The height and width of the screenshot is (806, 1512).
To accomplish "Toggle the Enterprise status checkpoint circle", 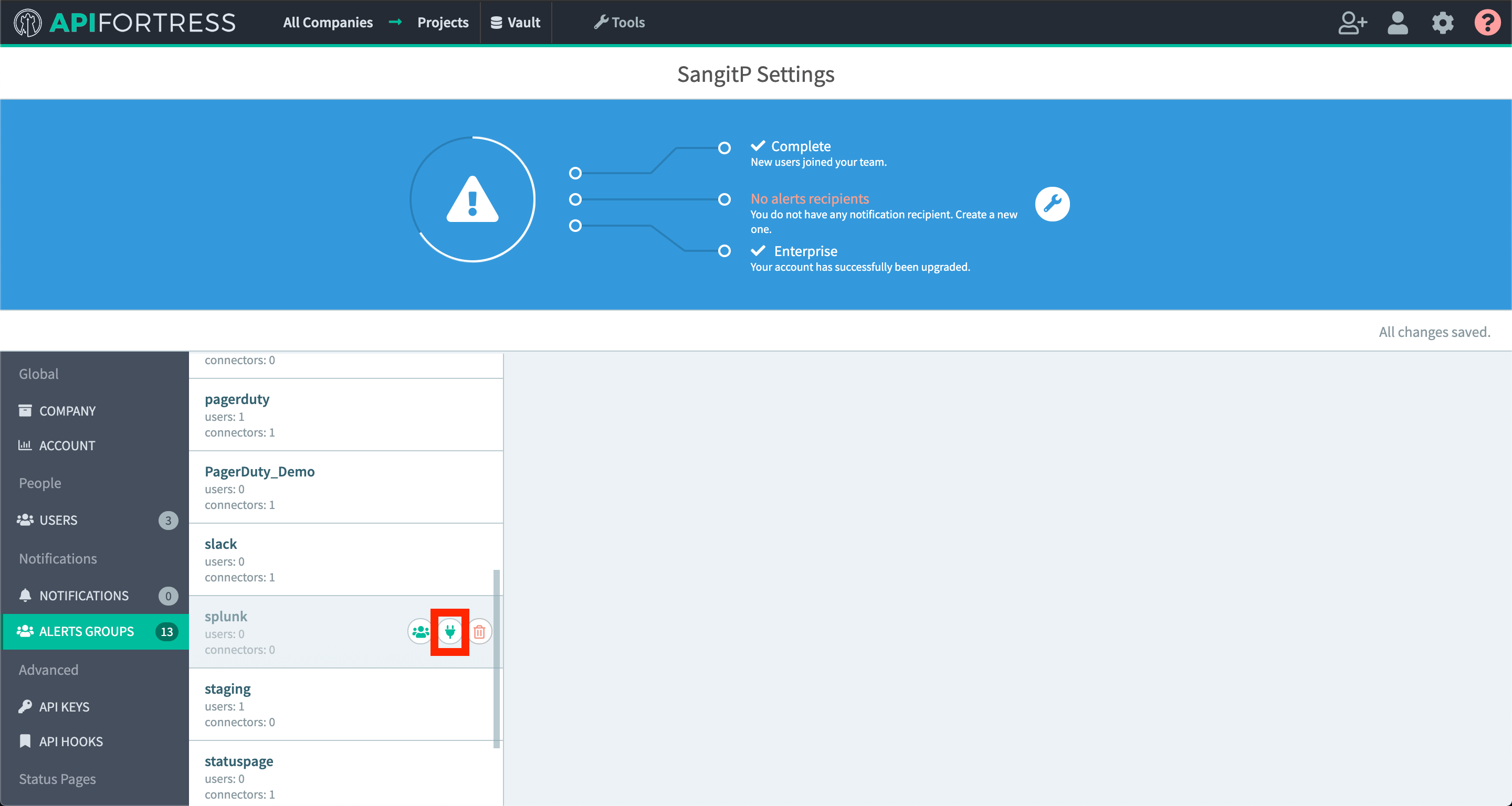I will coord(726,251).
